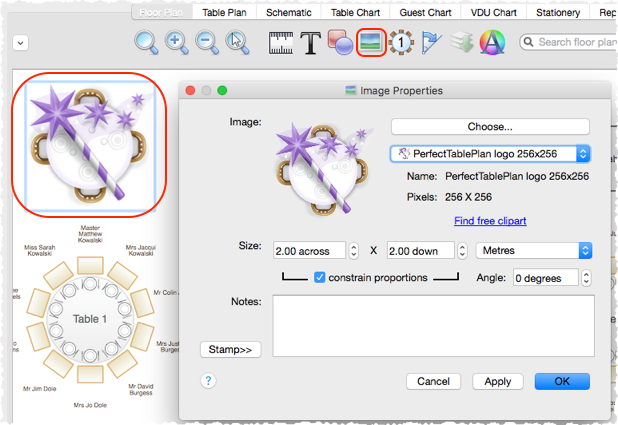Select the magnifier zoom tool
618x425 pixels.
click(x=146, y=42)
